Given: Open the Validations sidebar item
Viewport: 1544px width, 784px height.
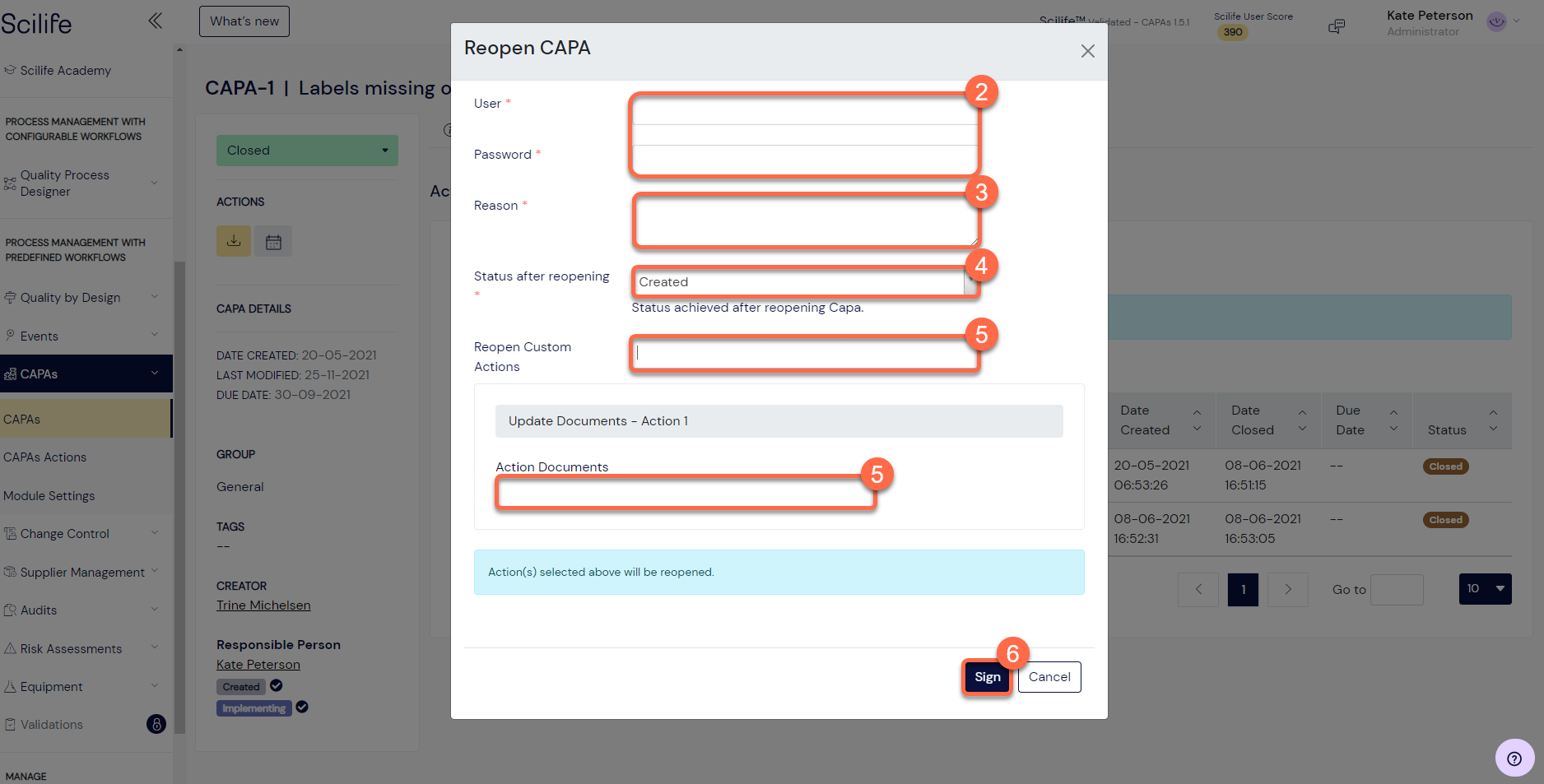Looking at the screenshot, I should pyautogui.click(x=51, y=725).
